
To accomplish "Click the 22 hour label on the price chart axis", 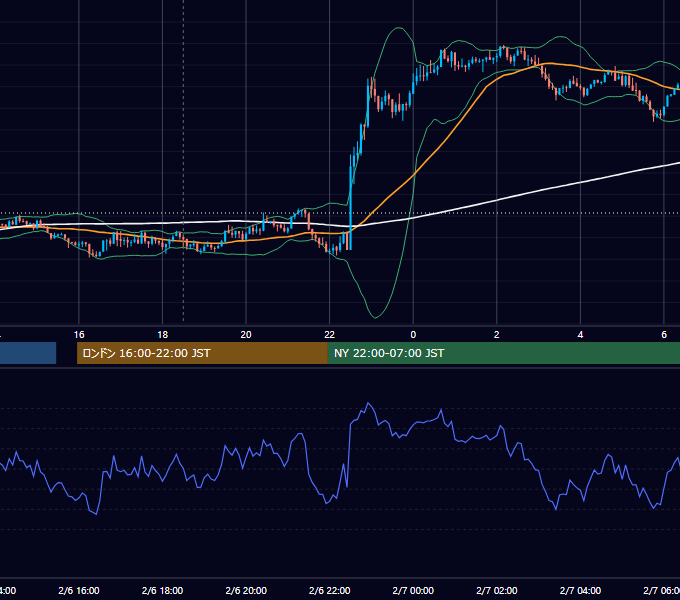I will [330, 335].
